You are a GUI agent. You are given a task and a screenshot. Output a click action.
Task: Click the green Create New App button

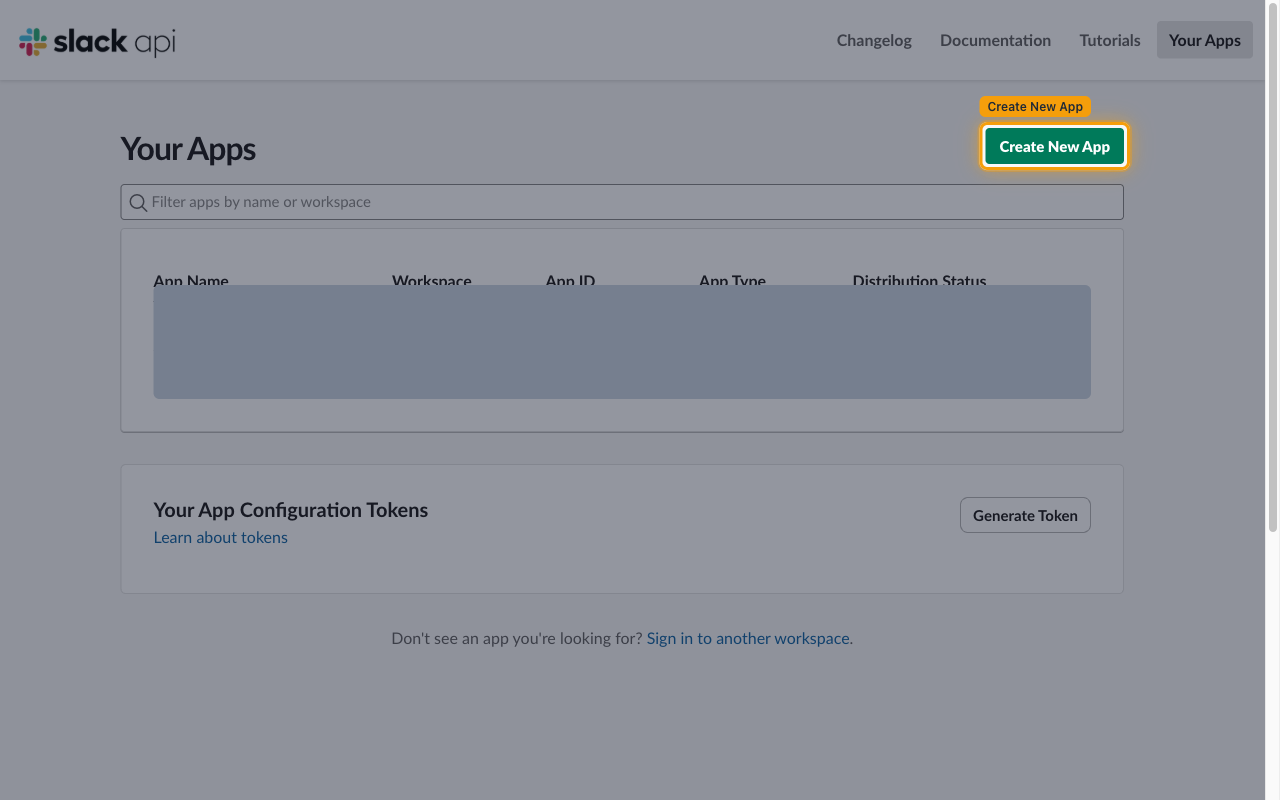[x=1054, y=146]
